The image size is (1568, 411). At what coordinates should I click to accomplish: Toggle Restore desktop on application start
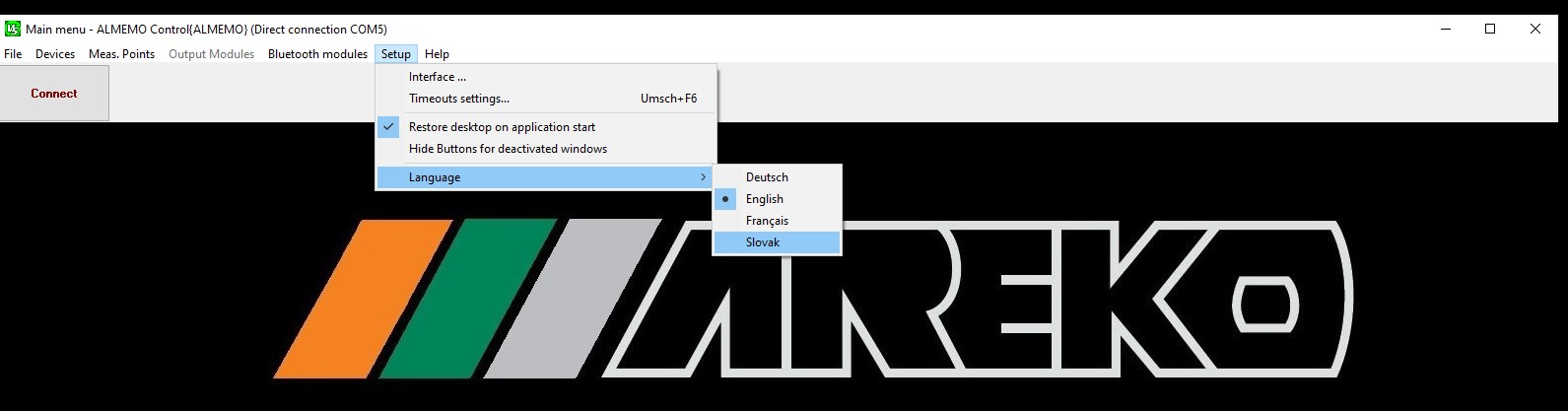546,127
